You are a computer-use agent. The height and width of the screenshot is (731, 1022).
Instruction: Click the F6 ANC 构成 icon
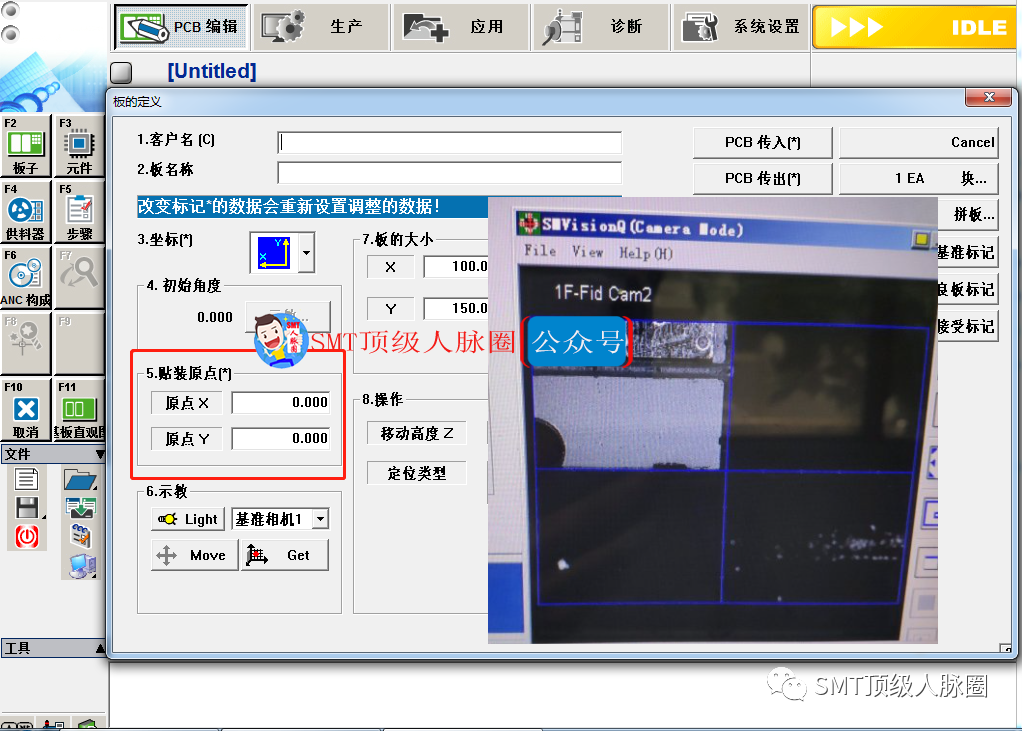pyautogui.click(x=26, y=278)
